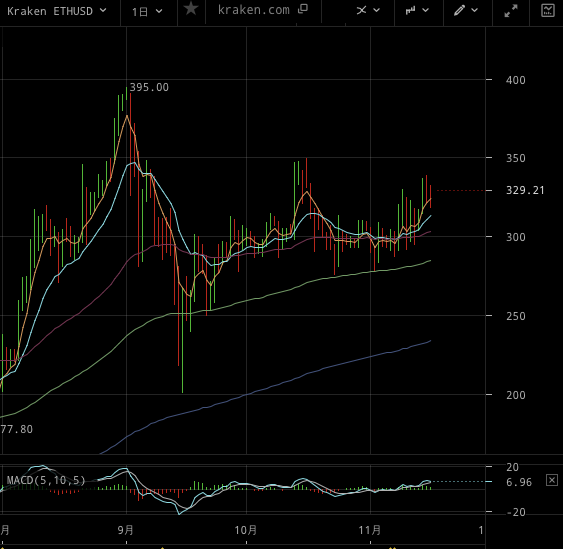This screenshot has width=563, height=549.
Task: Click the 9月 marker on time axis
Action: [x=126, y=530]
